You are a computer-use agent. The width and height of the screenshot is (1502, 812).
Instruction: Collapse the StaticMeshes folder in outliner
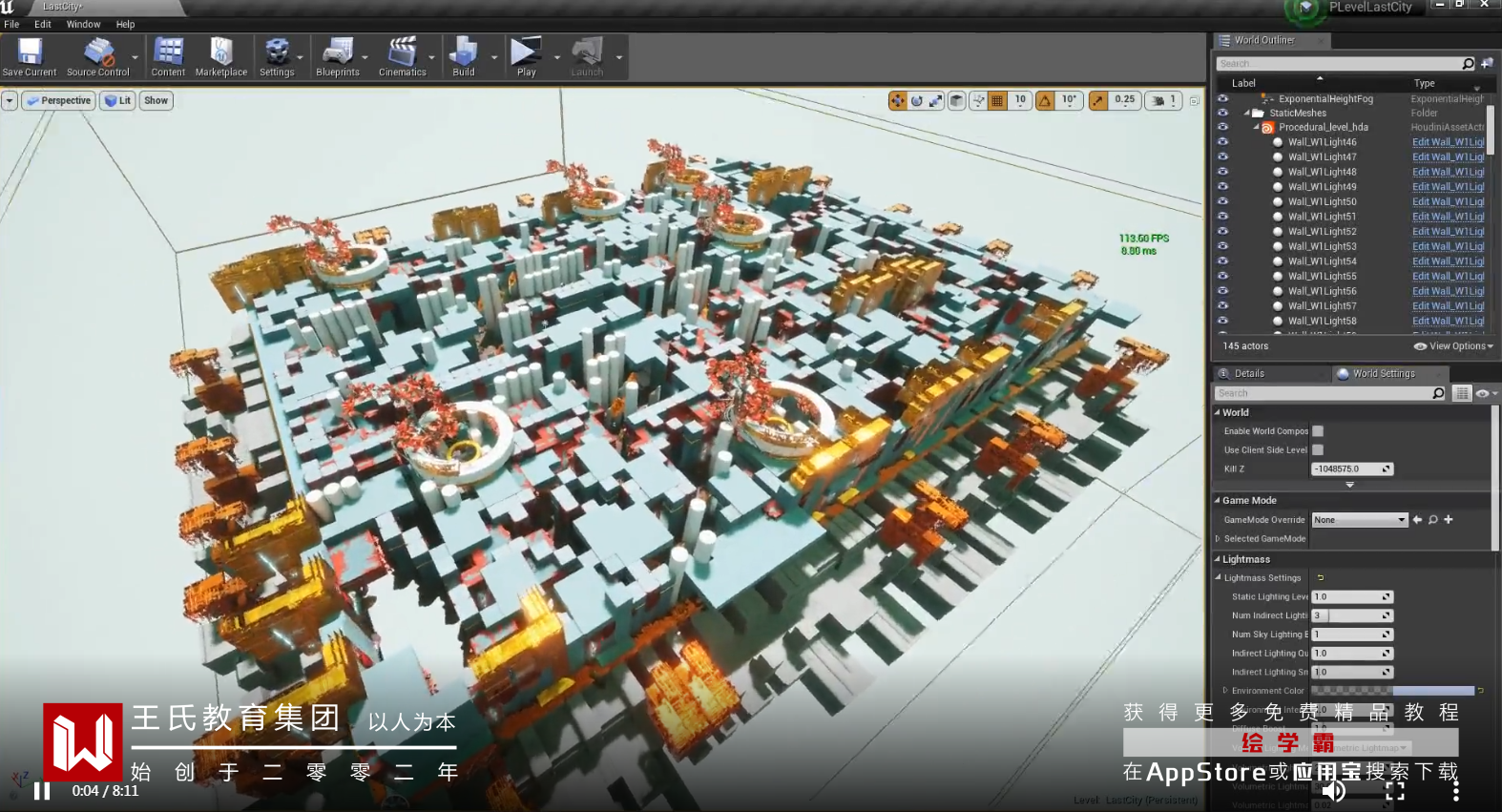[x=1247, y=113]
